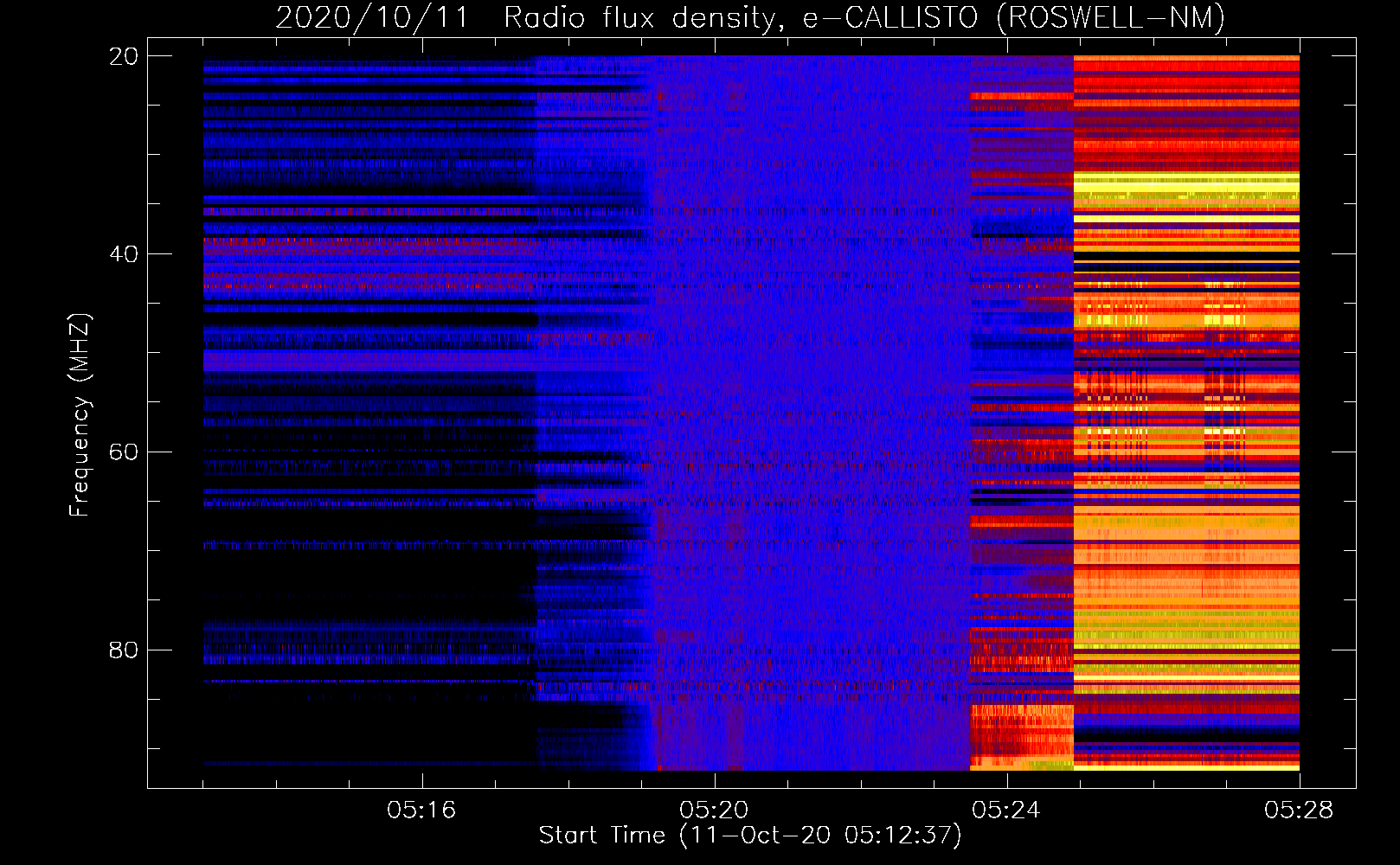Click the 40 frequency tick label
Screen dimensions: 1400x865
[x=124, y=254]
